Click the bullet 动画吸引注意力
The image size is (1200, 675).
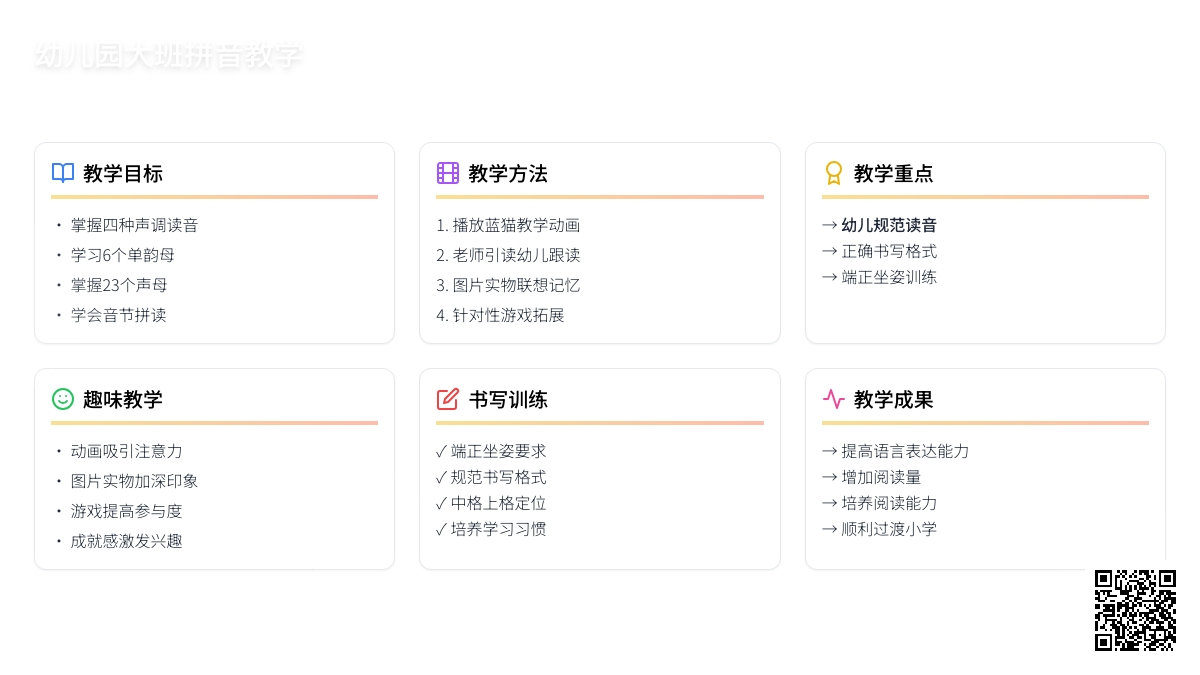(x=126, y=451)
